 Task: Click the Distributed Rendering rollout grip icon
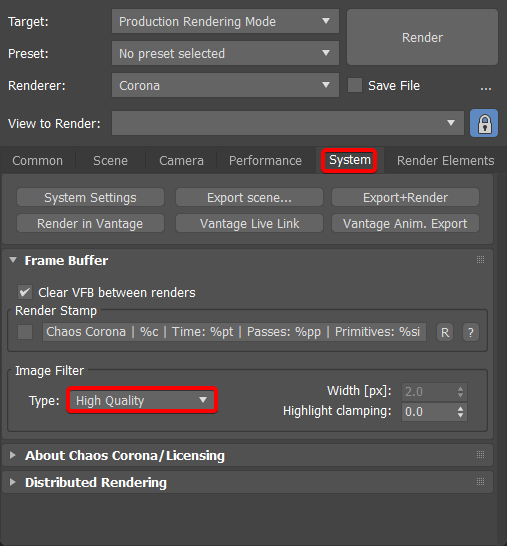pyautogui.click(x=480, y=482)
